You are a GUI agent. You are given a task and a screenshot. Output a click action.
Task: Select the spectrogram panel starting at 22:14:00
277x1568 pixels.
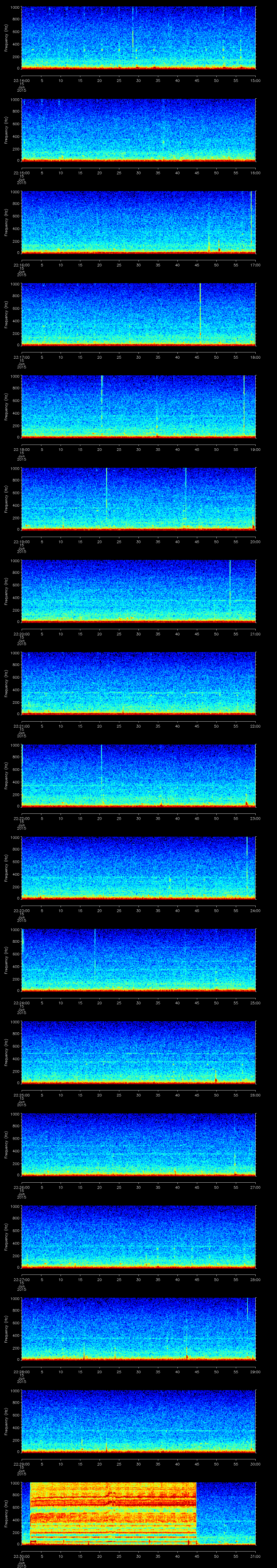[x=138, y=38]
